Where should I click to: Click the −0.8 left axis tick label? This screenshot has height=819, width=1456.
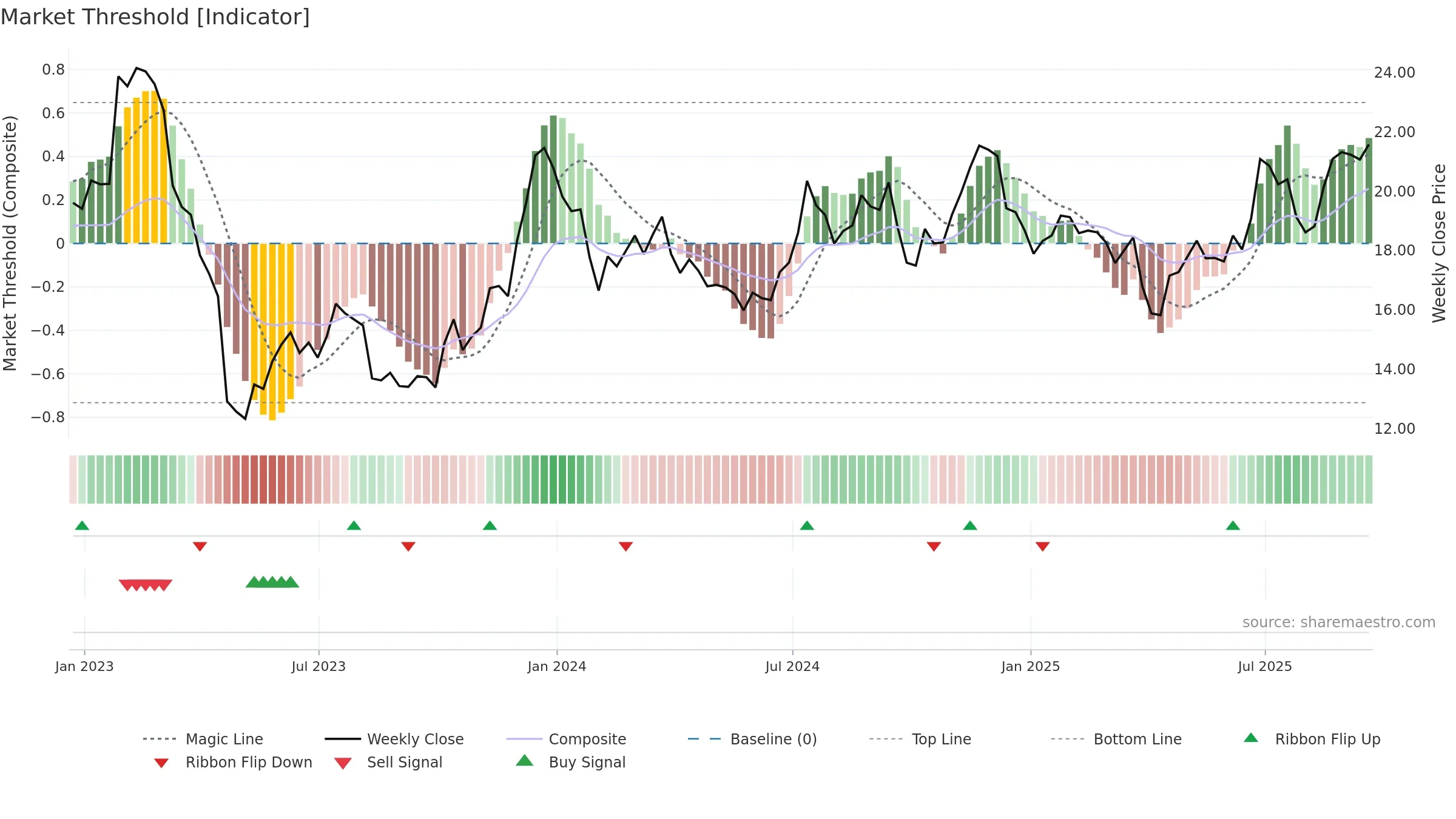[x=48, y=417]
